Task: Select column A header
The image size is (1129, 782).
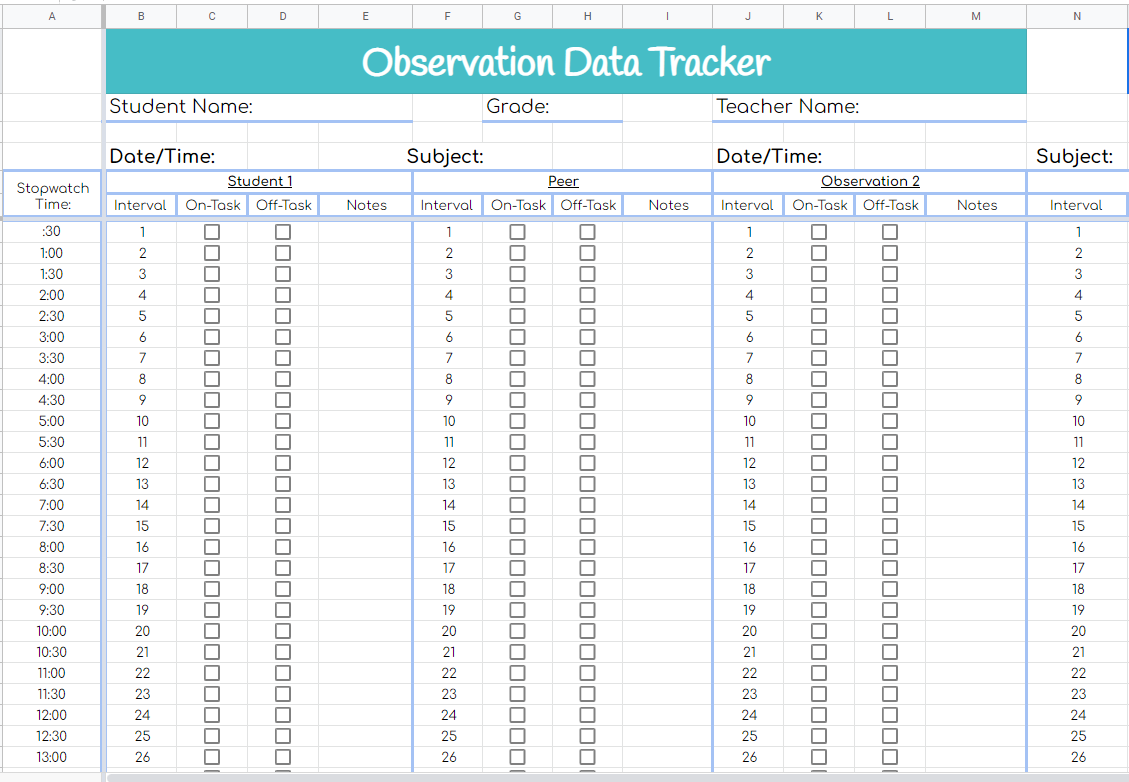Action: [x=52, y=16]
